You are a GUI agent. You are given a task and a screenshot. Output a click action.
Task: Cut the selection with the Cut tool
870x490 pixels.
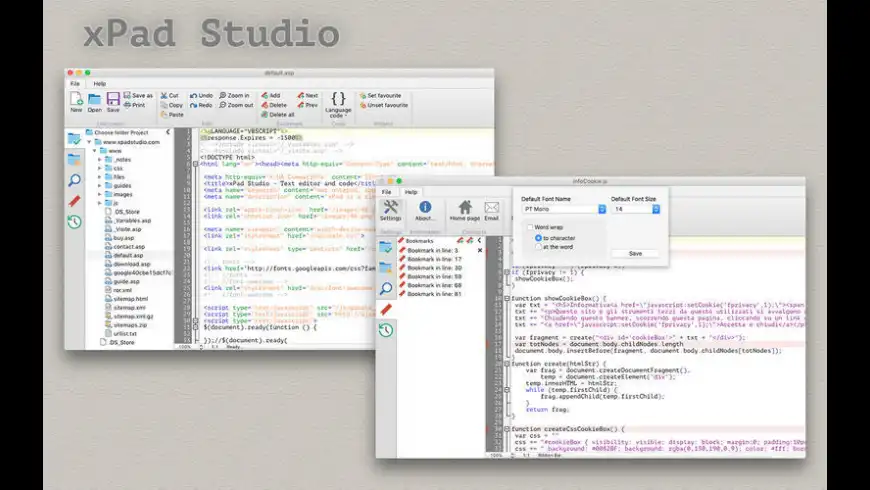coord(170,95)
